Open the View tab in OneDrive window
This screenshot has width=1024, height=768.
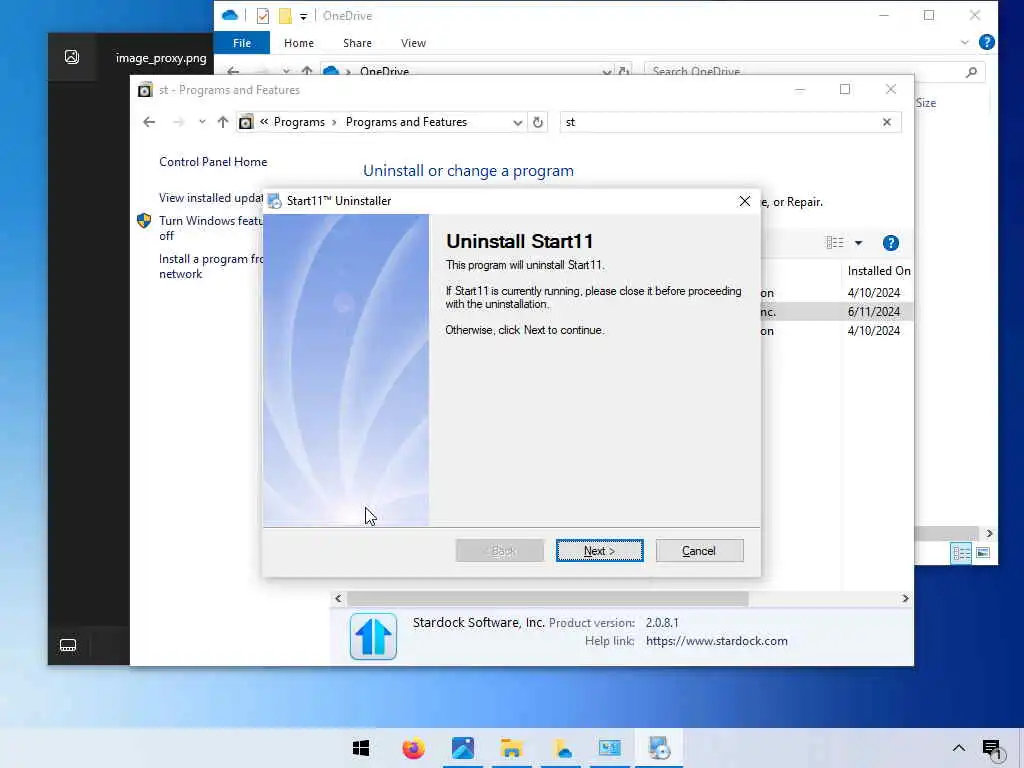(x=413, y=43)
